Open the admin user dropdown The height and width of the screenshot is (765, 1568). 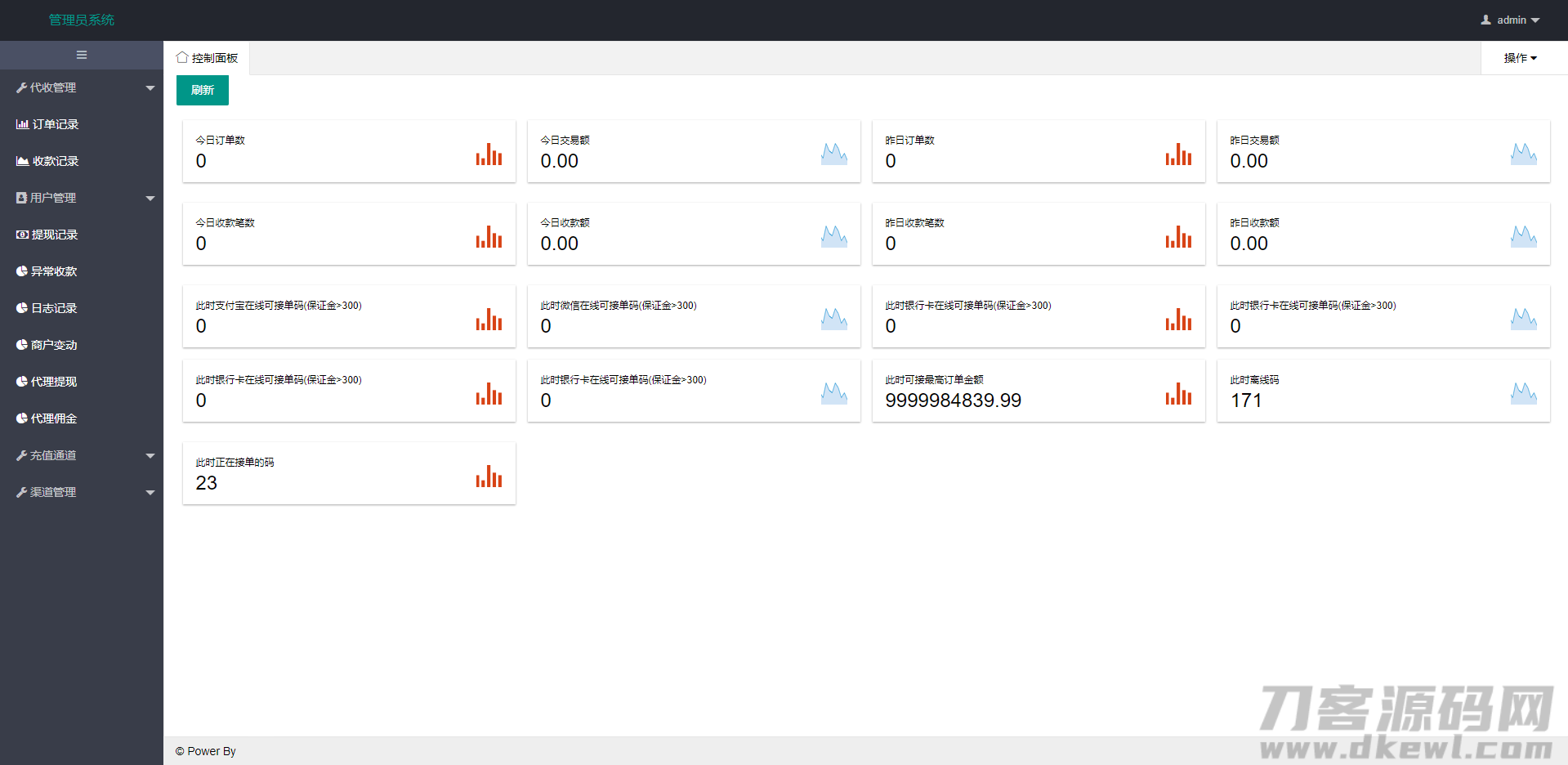(x=1510, y=20)
